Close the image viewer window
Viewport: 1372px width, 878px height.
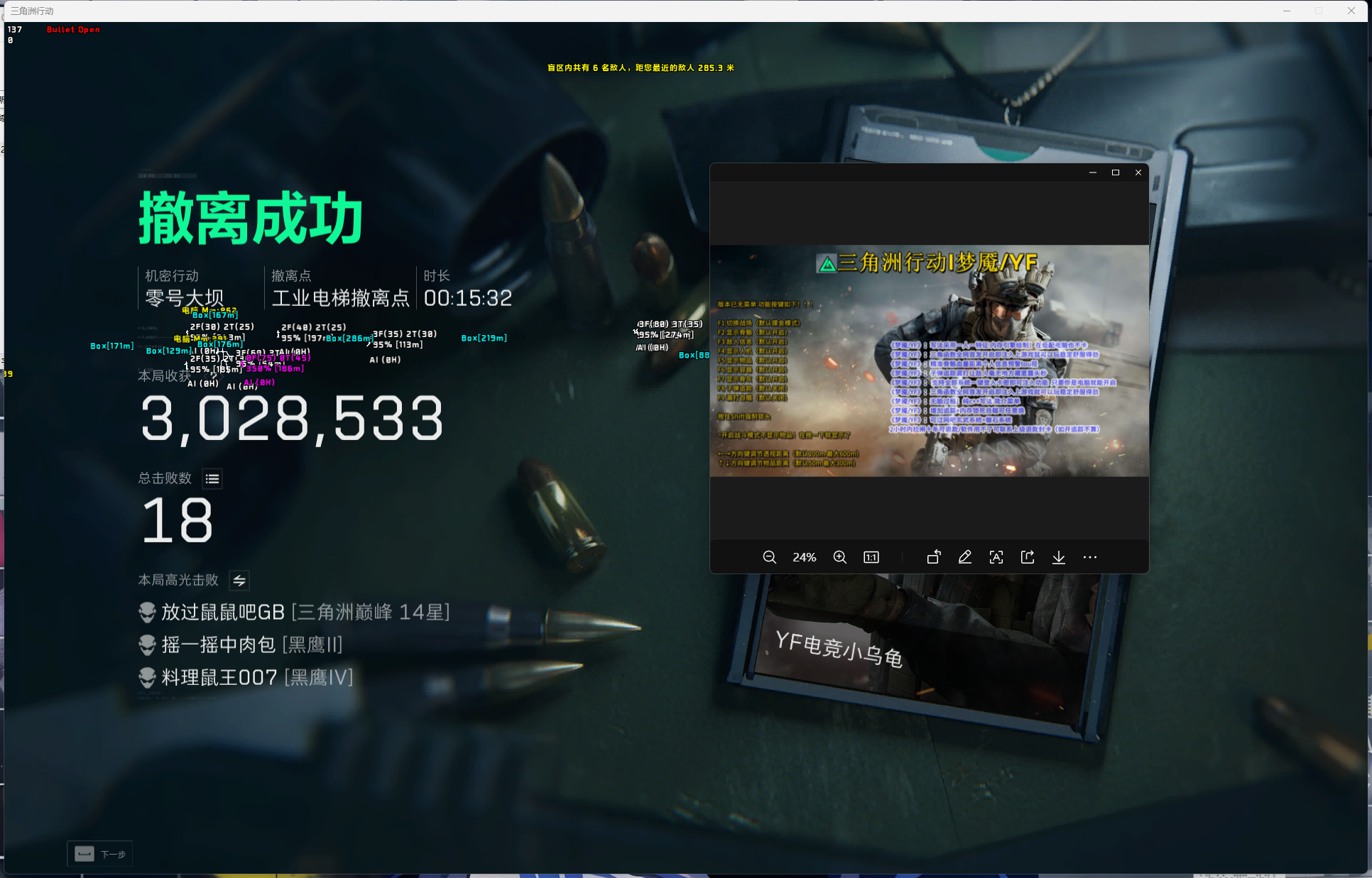click(x=1138, y=172)
